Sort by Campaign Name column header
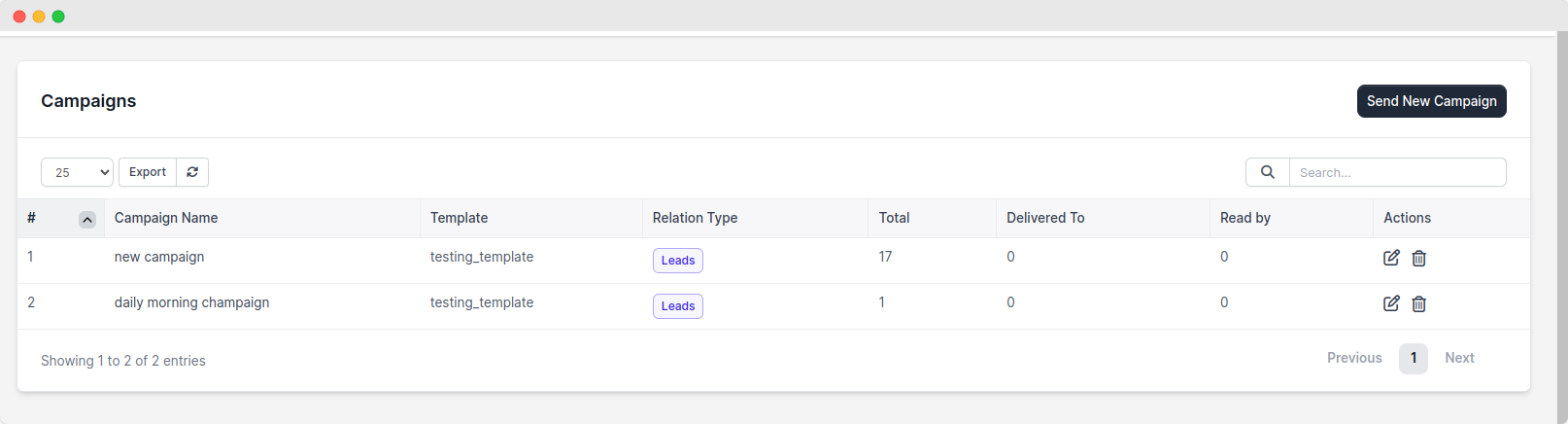1568x424 pixels. coord(166,218)
